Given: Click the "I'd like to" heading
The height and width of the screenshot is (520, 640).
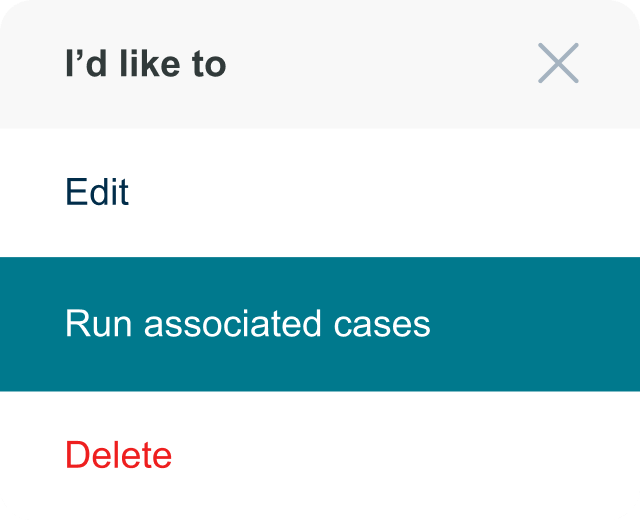Looking at the screenshot, I should click(146, 64).
